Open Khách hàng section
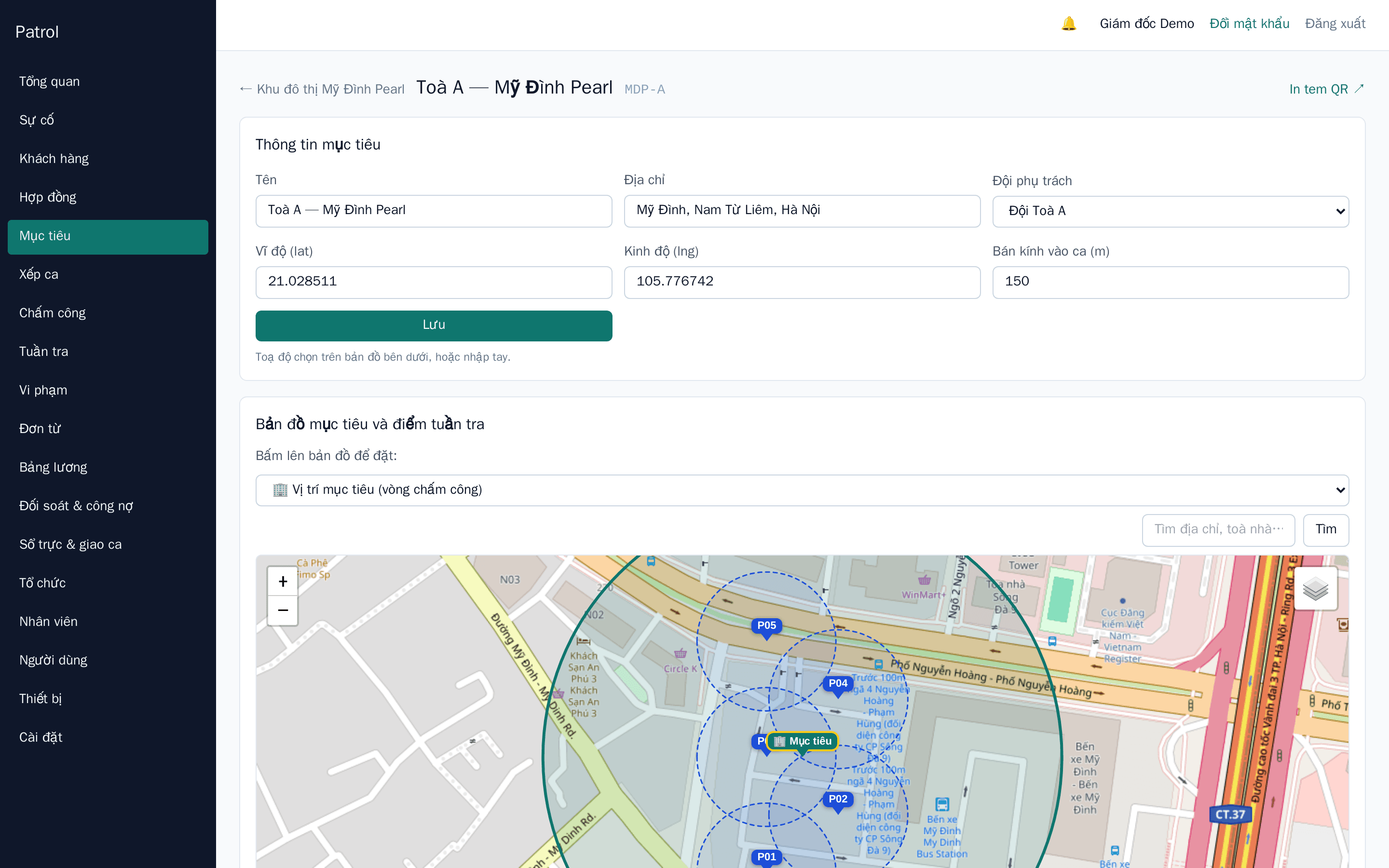1389x868 pixels. tap(108, 159)
